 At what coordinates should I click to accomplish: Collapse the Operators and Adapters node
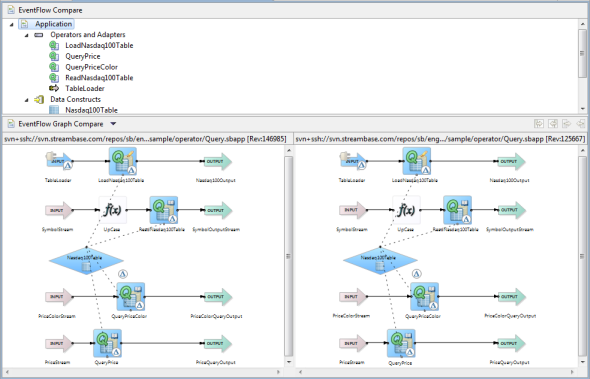[26, 35]
